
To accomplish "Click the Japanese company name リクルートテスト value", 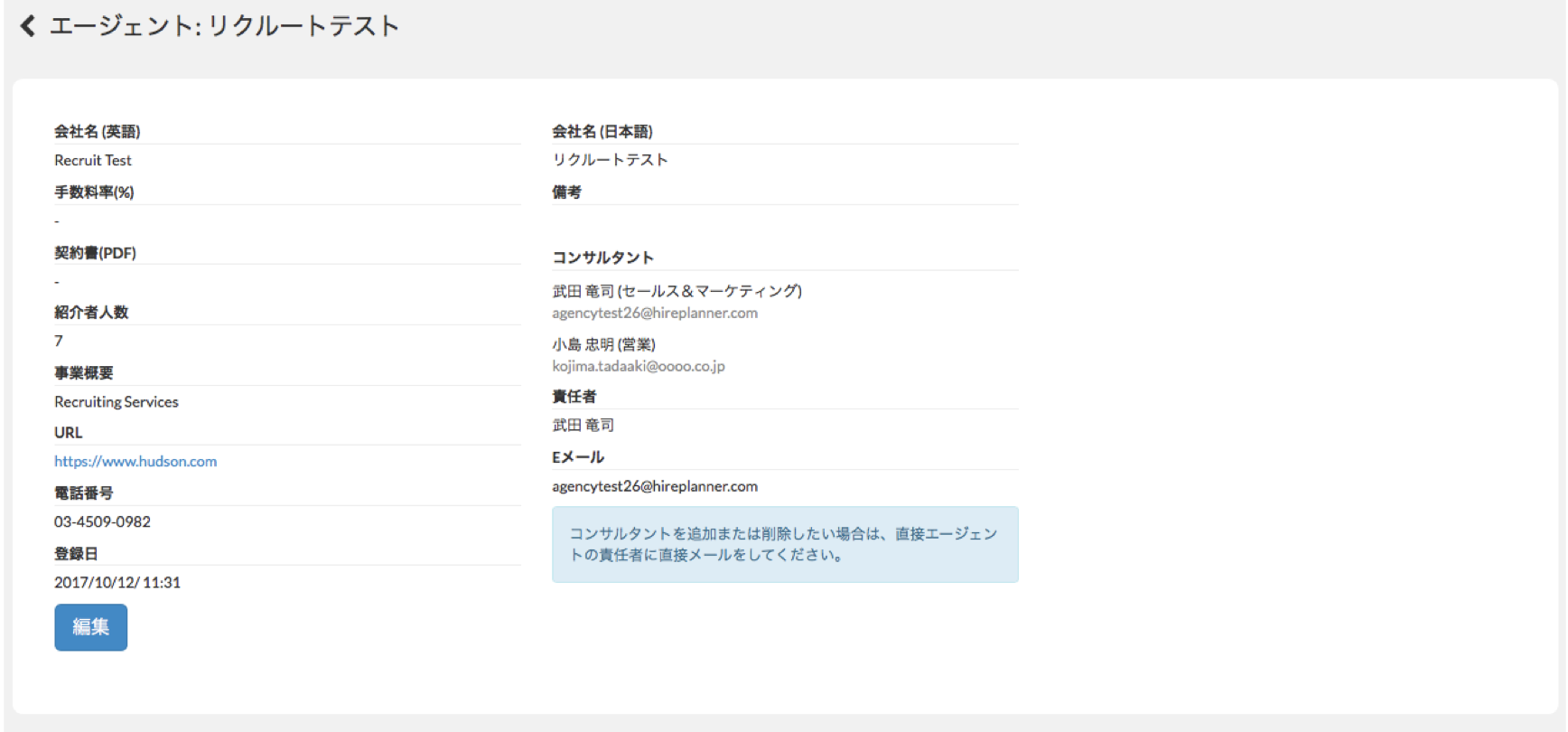I will (610, 160).
